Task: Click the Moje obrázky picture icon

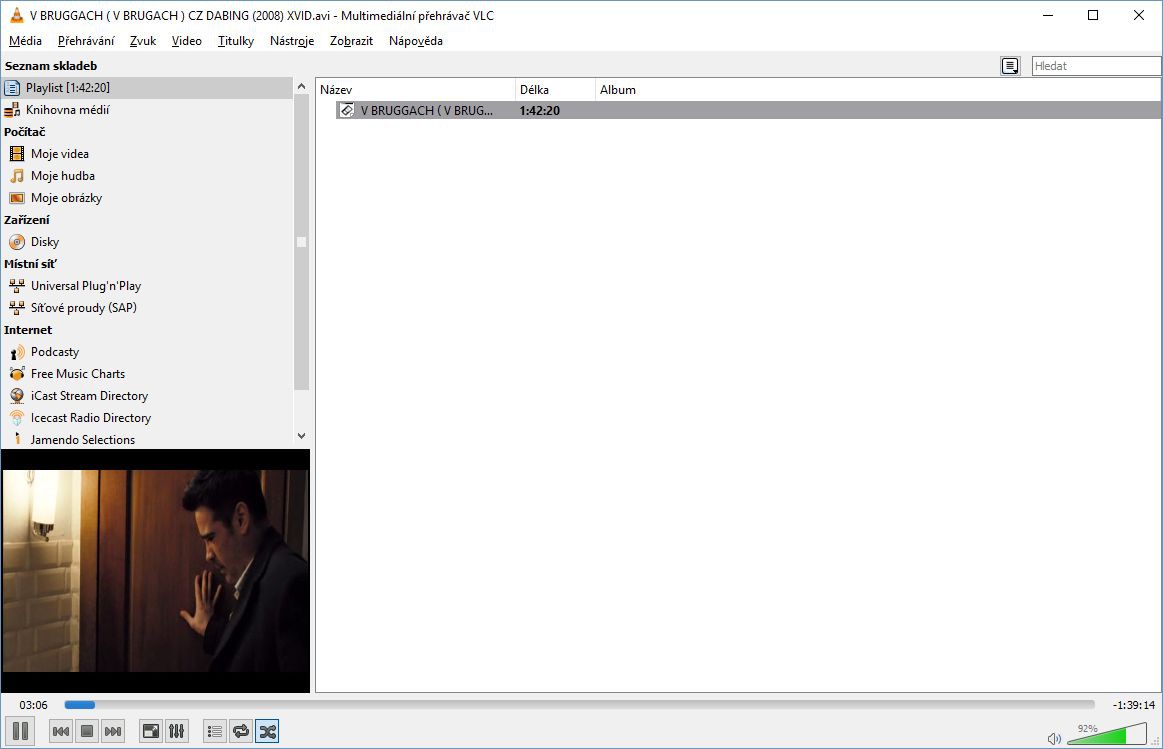Action: (x=16, y=198)
